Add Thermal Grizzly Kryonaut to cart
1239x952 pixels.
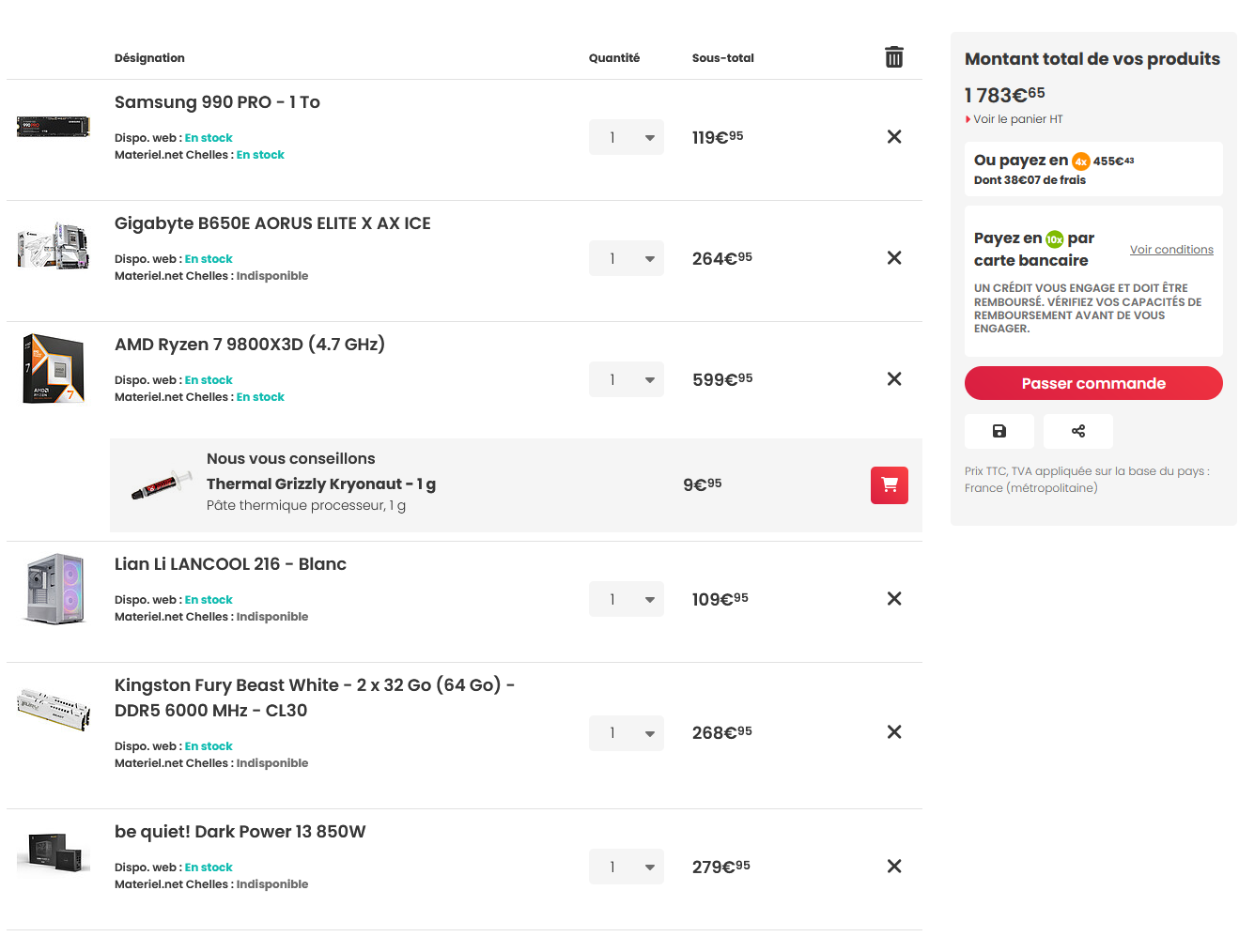click(890, 485)
